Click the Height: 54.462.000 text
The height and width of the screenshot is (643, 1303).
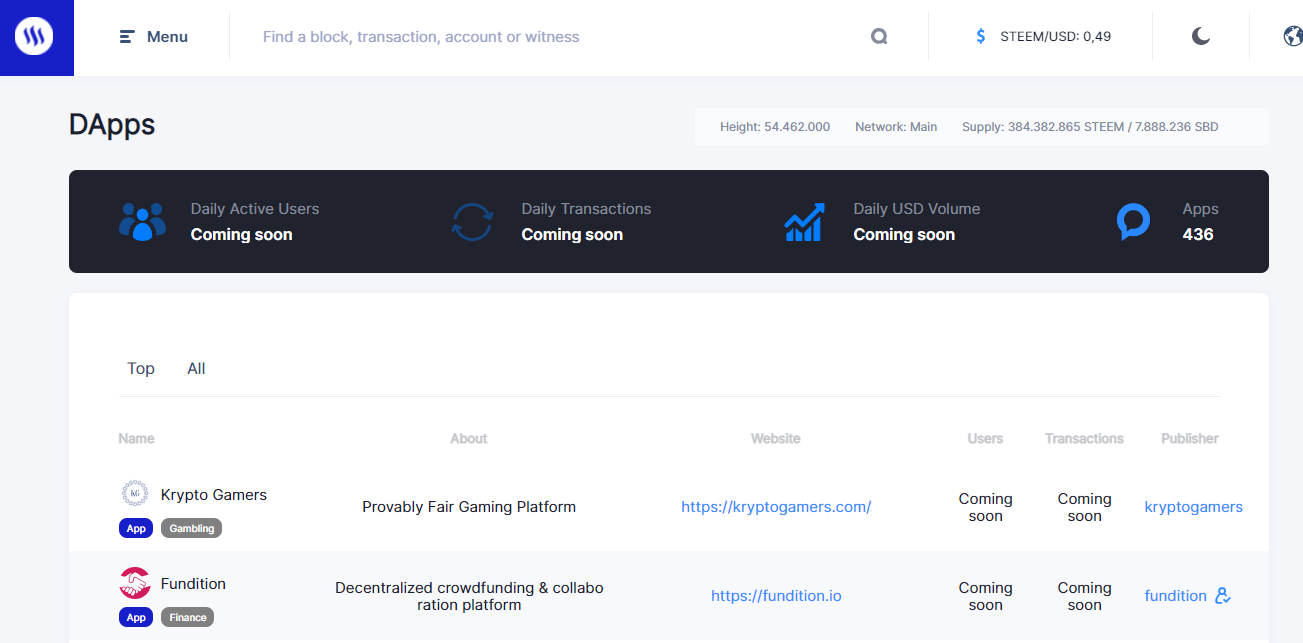[775, 127]
